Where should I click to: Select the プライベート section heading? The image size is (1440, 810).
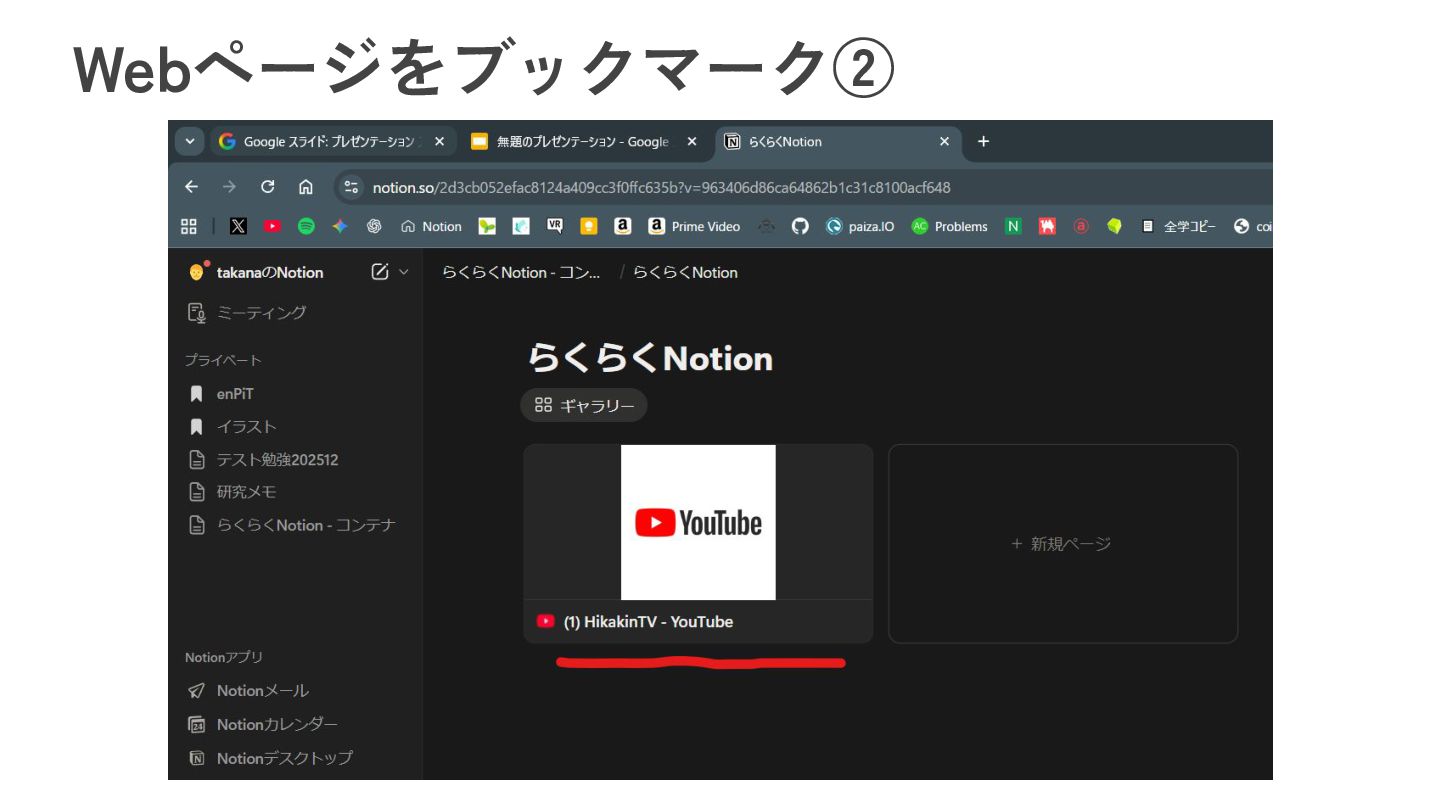[x=223, y=360]
